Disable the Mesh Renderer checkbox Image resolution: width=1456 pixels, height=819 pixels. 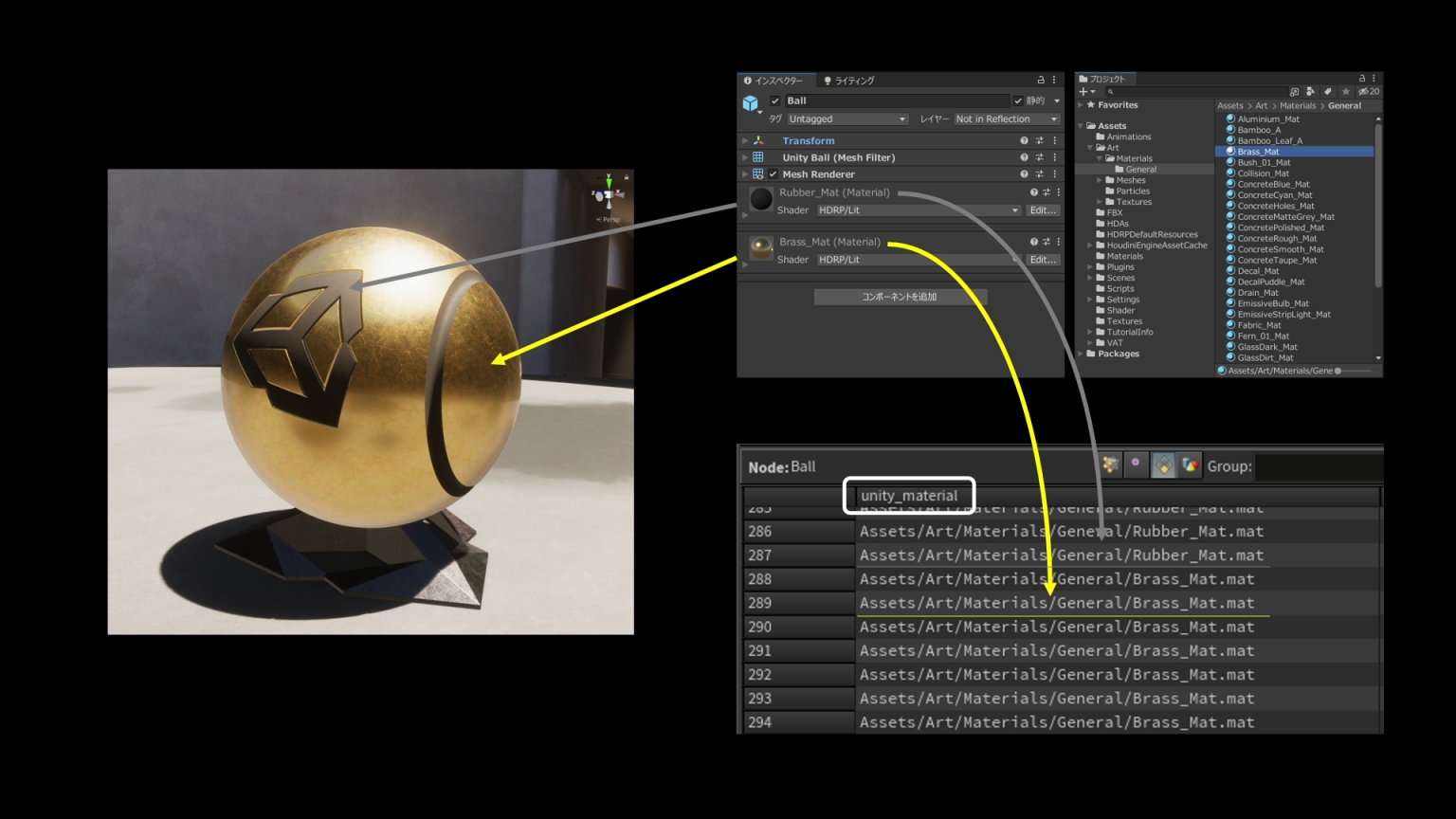[773, 173]
